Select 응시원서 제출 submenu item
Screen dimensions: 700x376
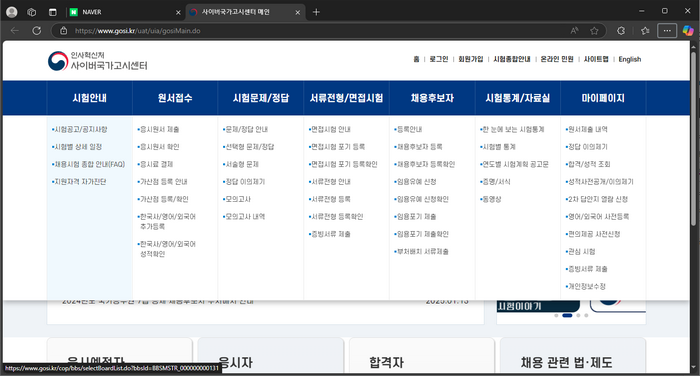[158, 129]
